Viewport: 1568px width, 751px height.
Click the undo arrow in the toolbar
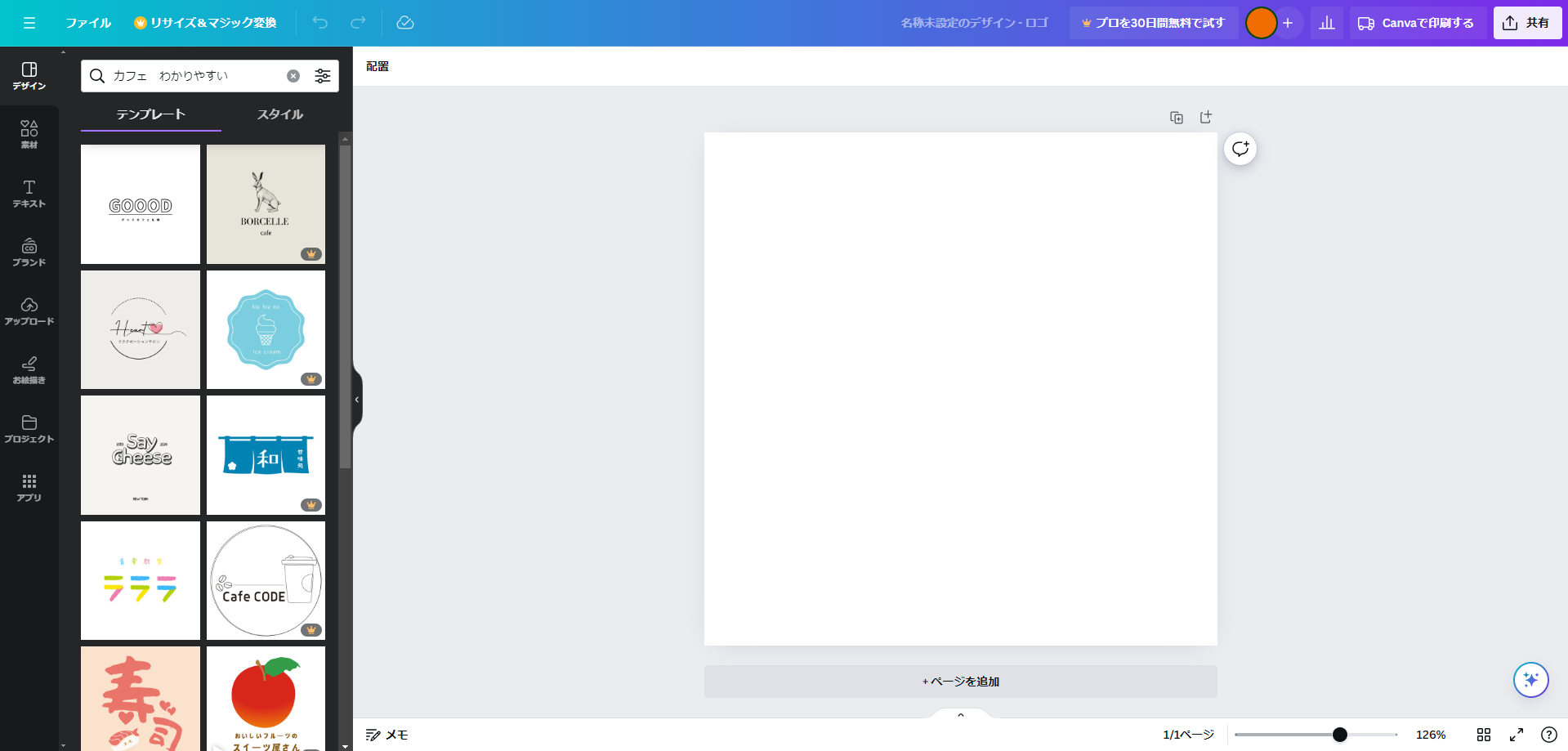(x=320, y=23)
